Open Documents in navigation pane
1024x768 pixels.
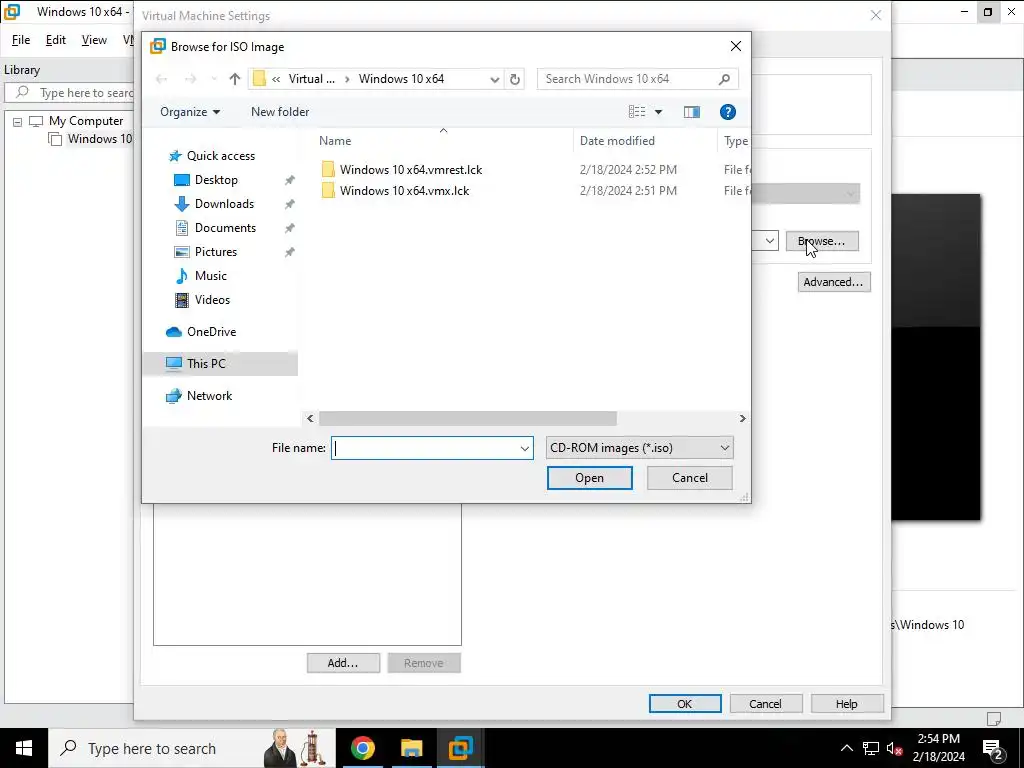[x=225, y=228]
